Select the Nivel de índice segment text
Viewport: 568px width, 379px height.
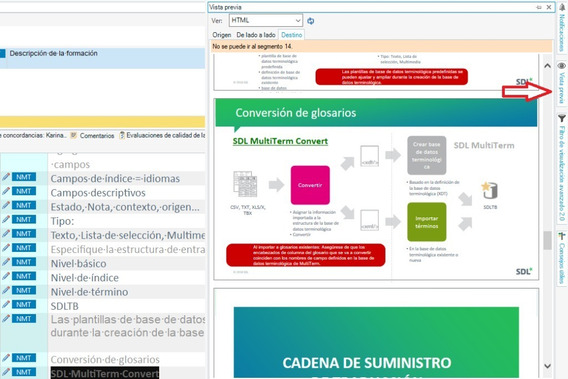tap(84, 278)
